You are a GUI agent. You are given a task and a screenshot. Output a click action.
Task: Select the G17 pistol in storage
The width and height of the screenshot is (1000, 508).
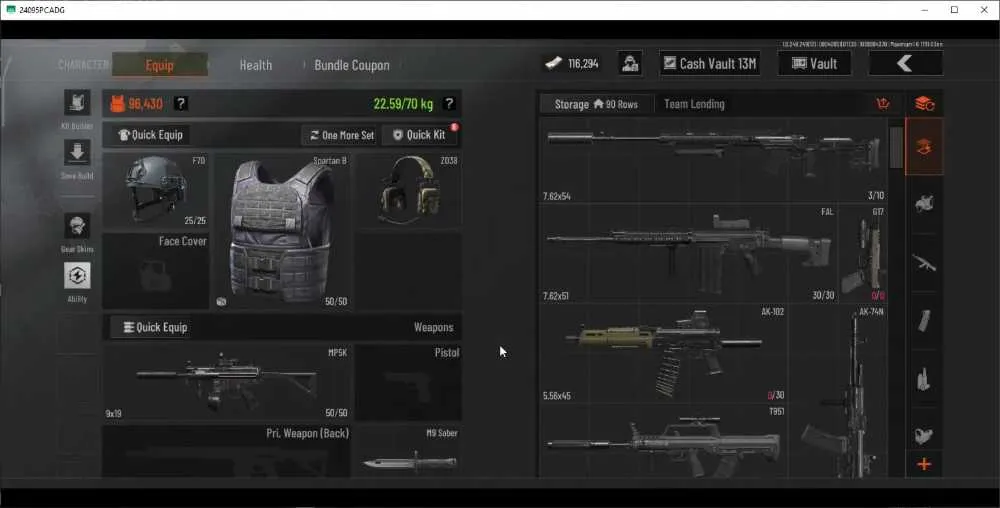863,254
